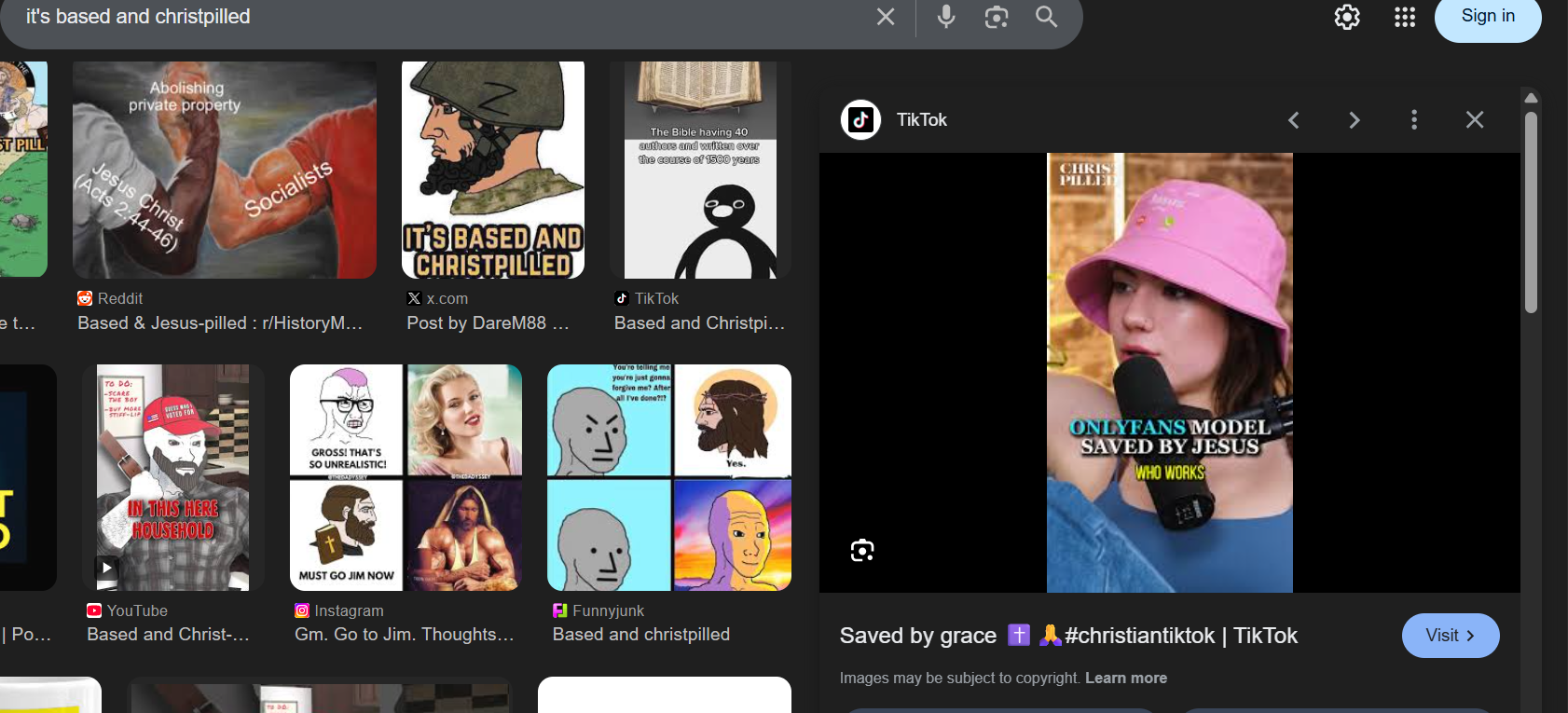This screenshot has width=1568, height=713.
Task: Click the magnifying glass search button
Action: coord(1046,17)
